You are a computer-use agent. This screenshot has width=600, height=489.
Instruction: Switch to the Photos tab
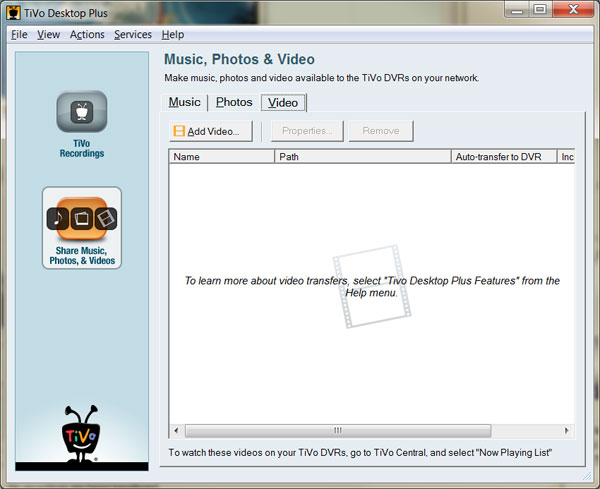coord(234,102)
